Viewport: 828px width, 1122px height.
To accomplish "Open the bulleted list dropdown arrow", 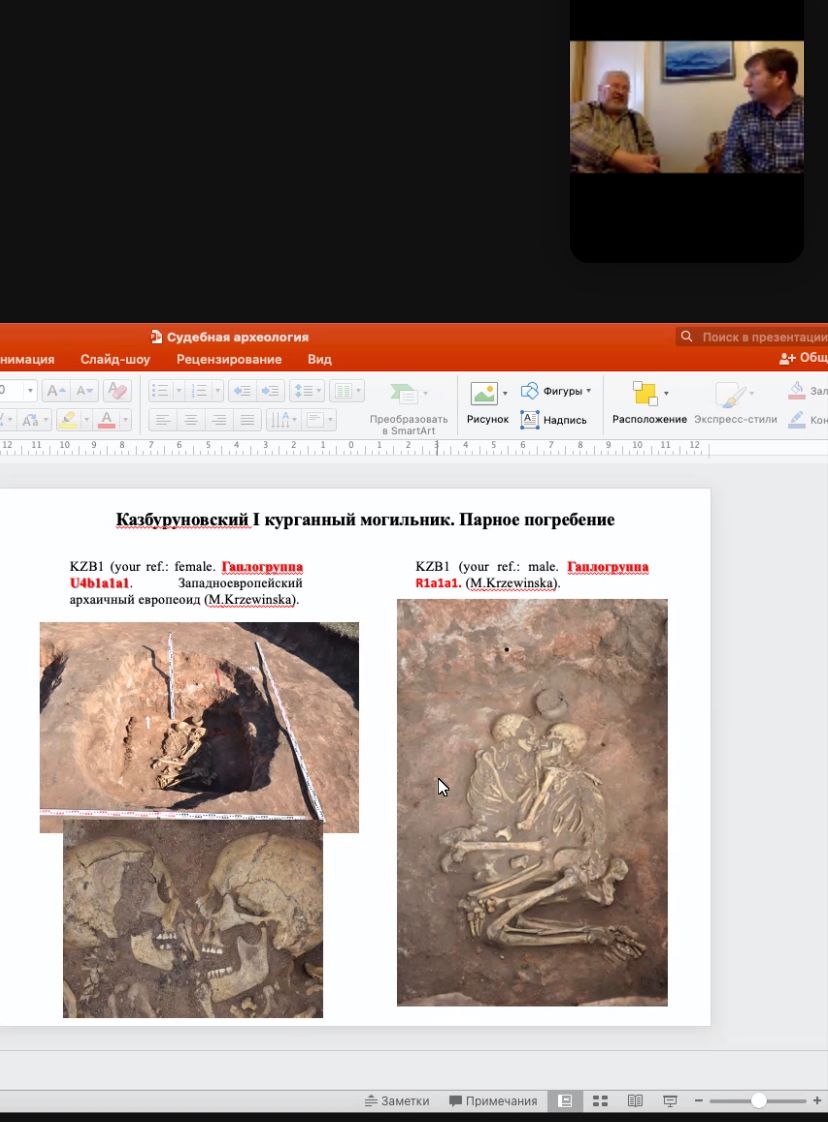I will click(178, 391).
